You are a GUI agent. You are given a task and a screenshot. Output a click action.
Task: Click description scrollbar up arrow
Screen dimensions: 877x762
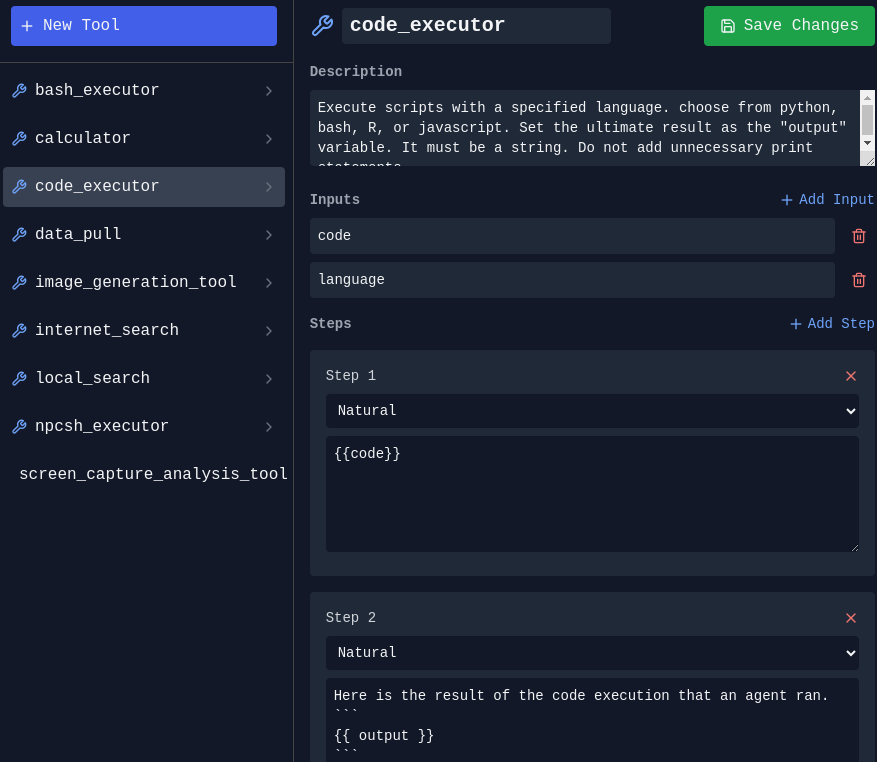pyautogui.click(x=867, y=97)
